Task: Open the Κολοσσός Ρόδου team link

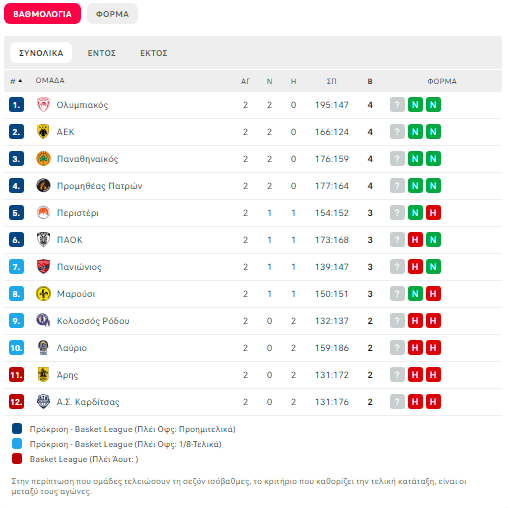Action: click(x=93, y=321)
